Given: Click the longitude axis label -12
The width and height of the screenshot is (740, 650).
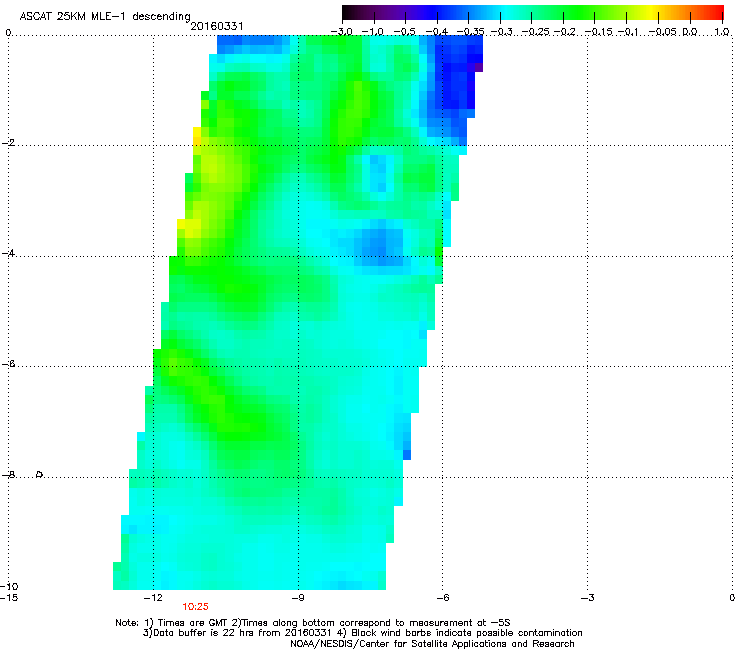Looking at the screenshot, I should [153, 598].
